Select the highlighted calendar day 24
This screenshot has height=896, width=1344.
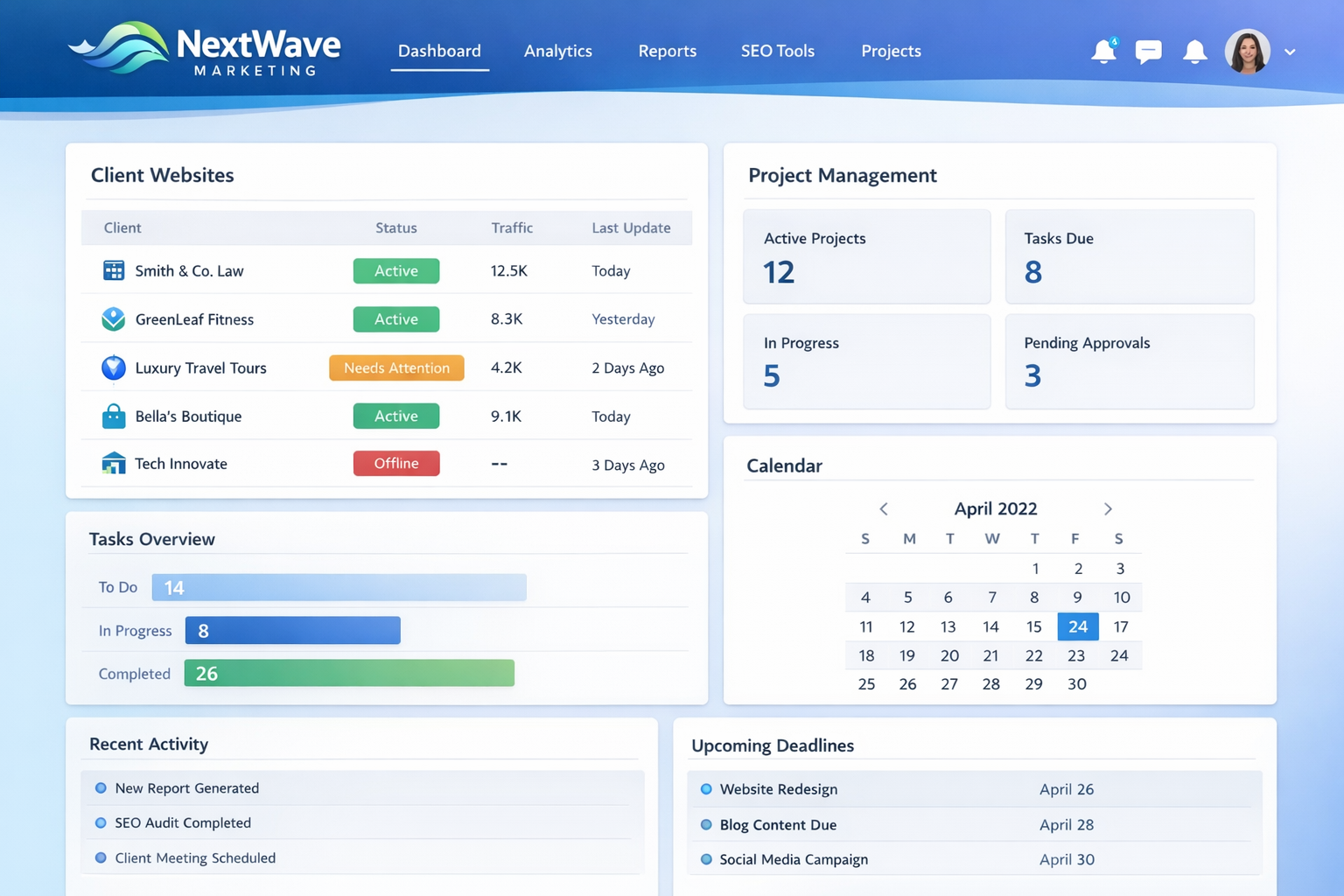click(x=1078, y=626)
